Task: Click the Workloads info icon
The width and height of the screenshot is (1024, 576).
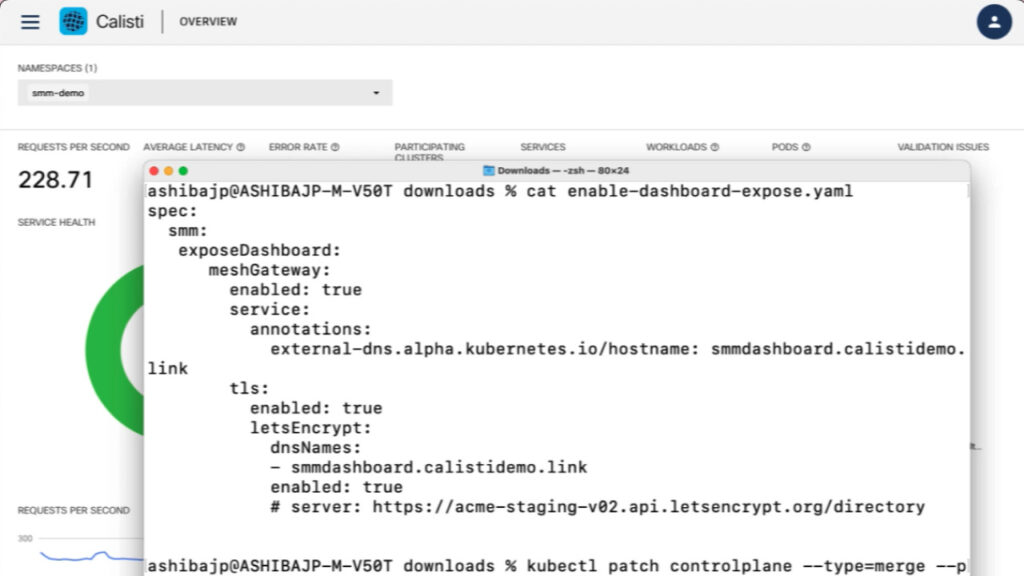Action: tap(714, 147)
